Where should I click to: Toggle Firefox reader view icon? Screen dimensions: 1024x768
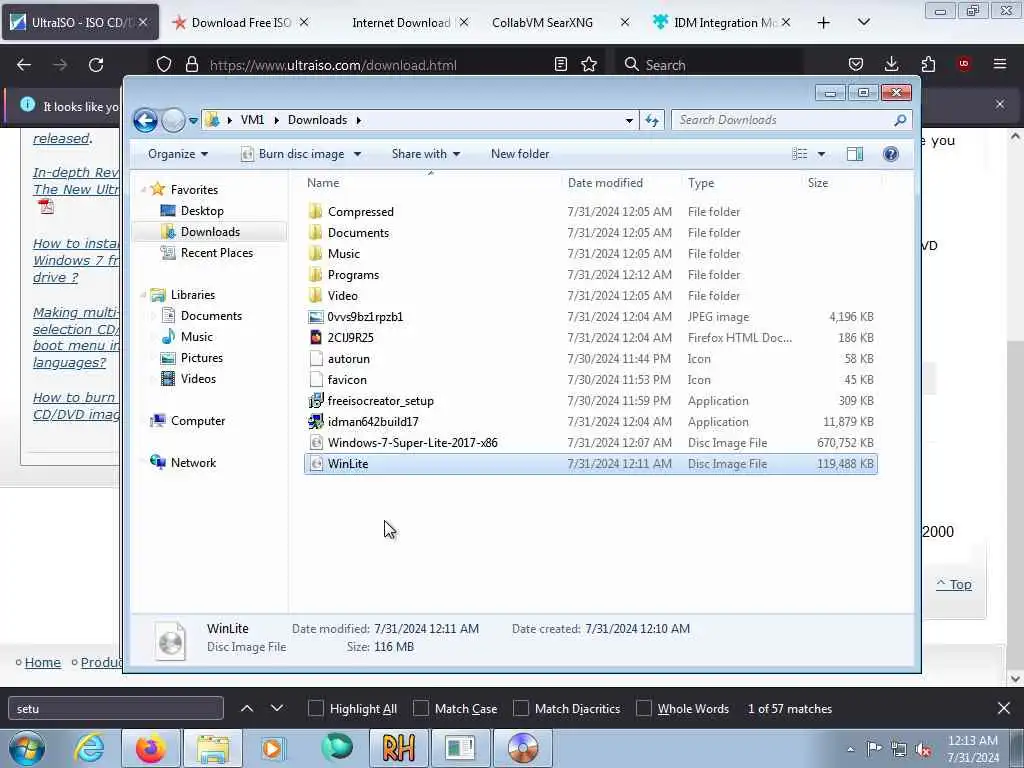coord(560,64)
